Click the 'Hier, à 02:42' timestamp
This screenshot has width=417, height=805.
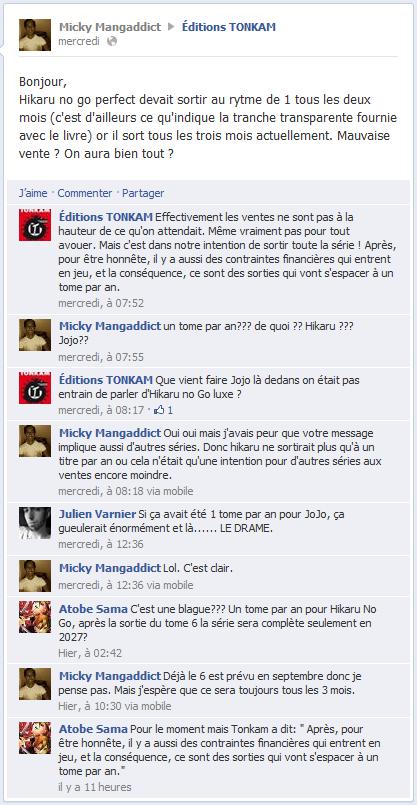(90, 653)
